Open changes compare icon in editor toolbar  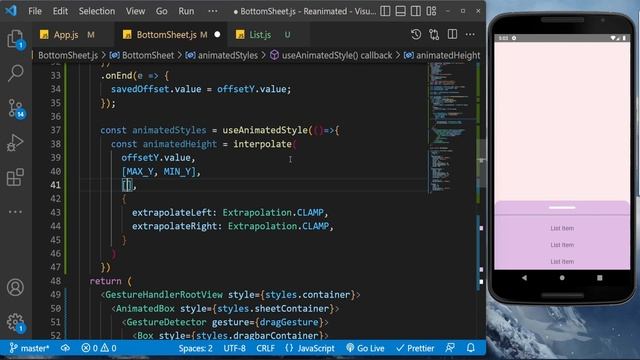point(434,35)
